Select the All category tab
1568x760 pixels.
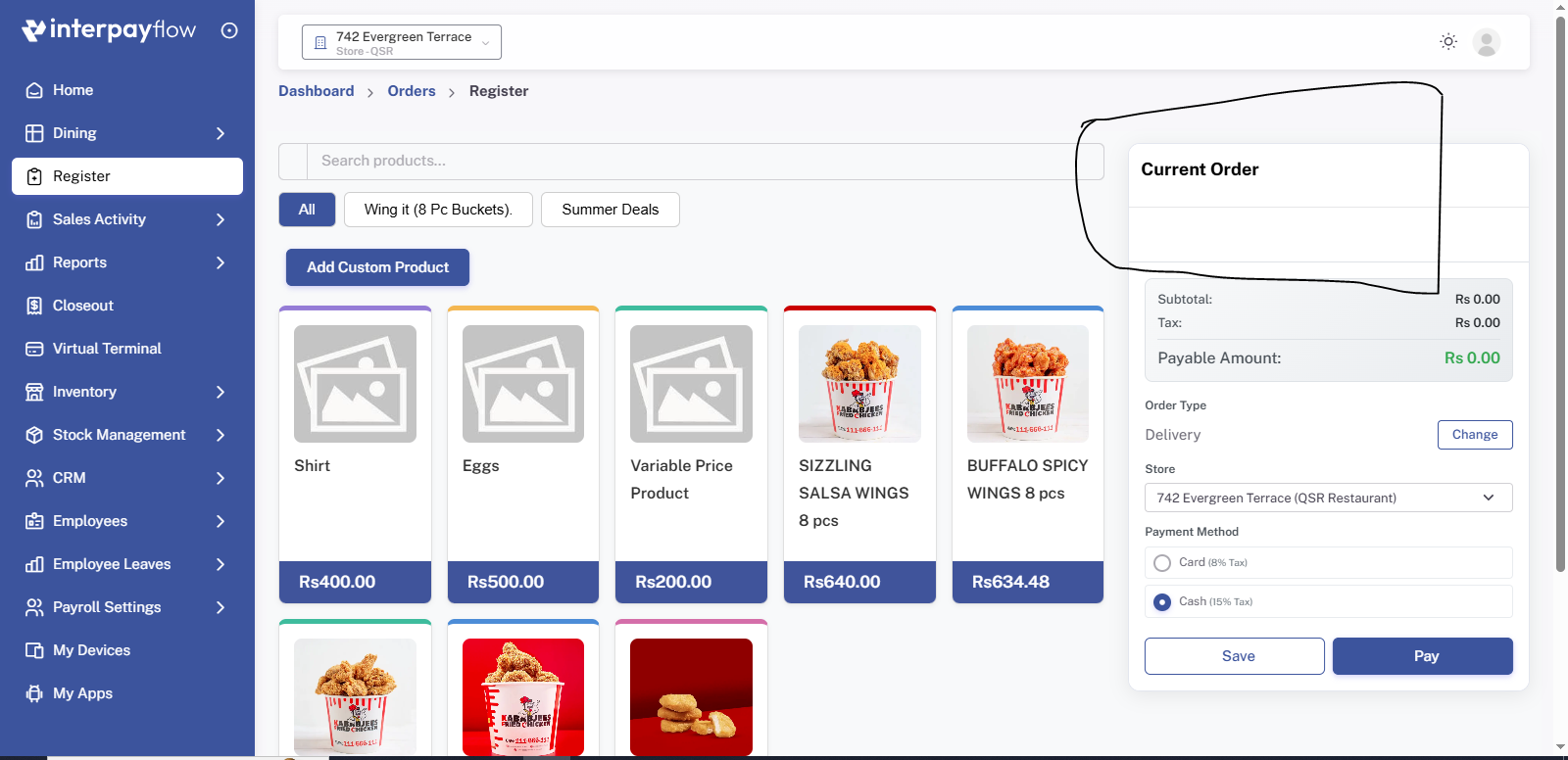[307, 210]
